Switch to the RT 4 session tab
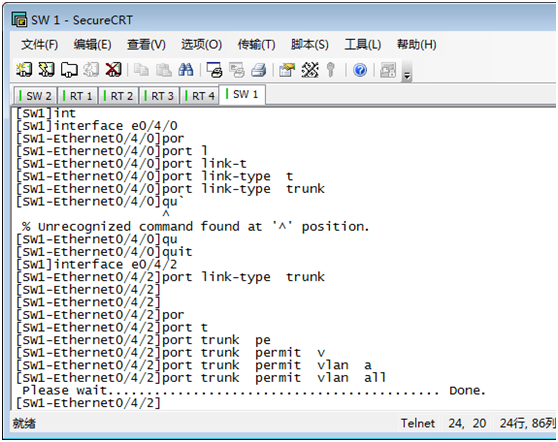 pos(200,96)
